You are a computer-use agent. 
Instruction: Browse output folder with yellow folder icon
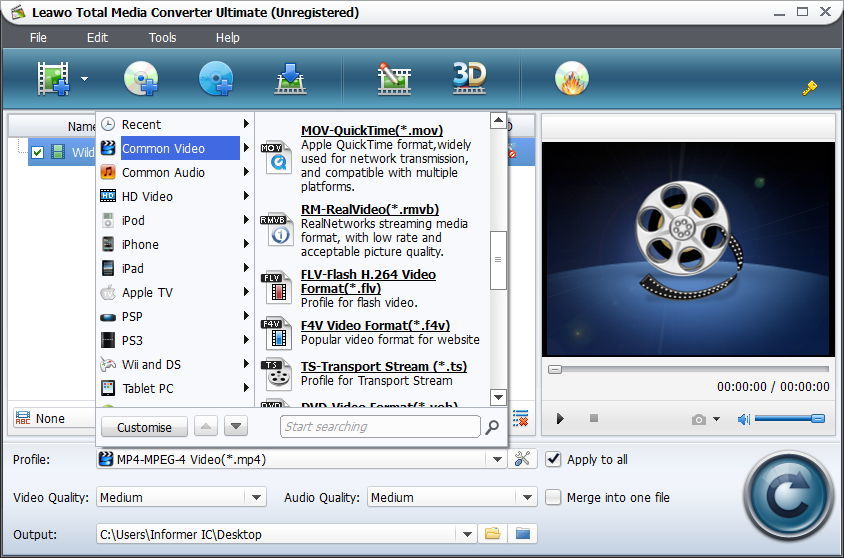point(493,534)
